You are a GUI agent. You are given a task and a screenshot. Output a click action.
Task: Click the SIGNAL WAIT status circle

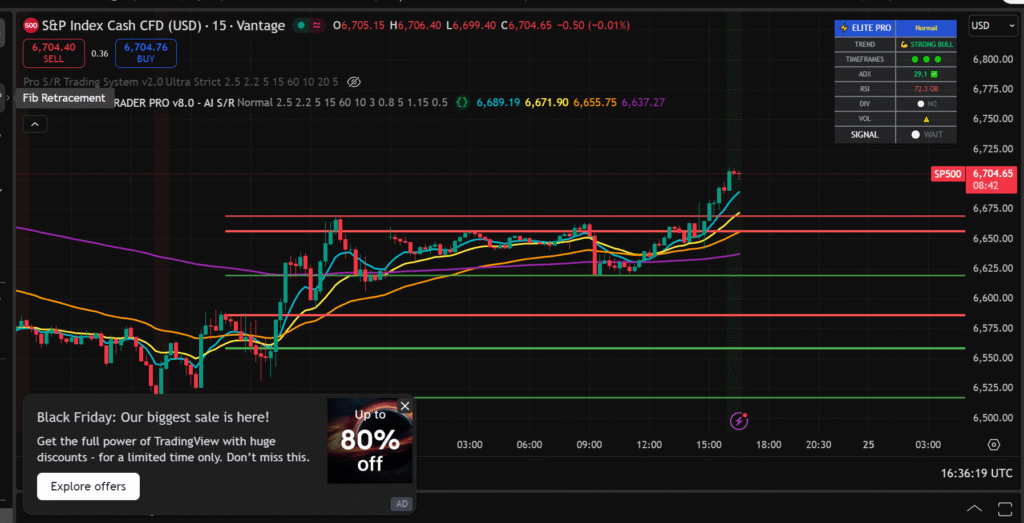915,133
